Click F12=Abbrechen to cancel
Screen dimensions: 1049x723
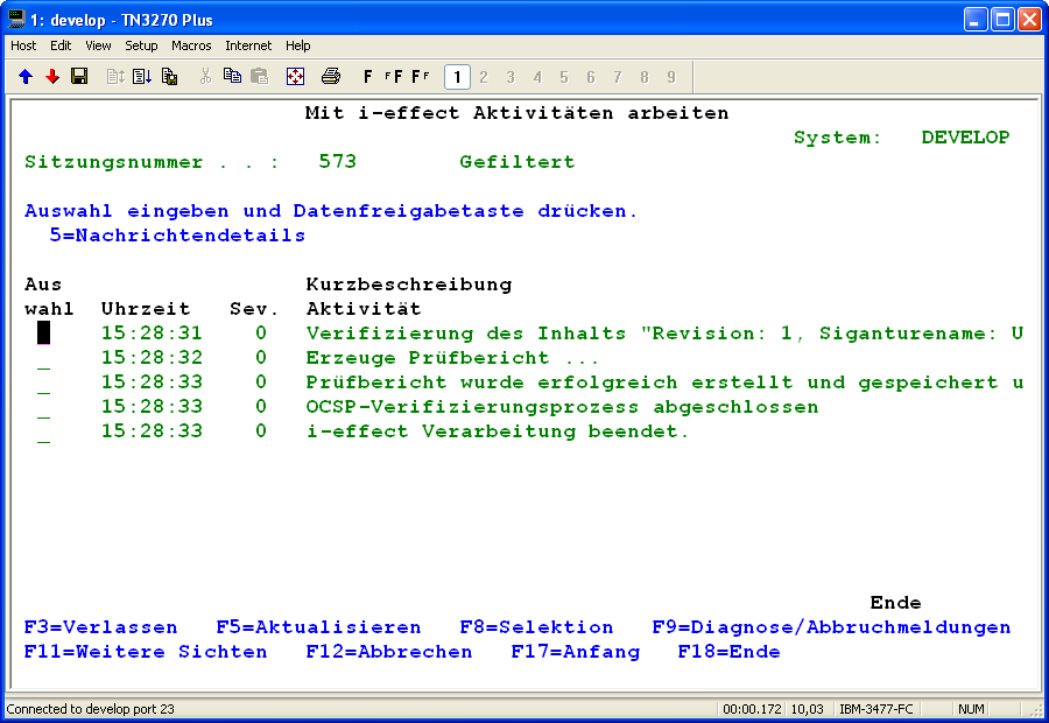pos(388,652)
